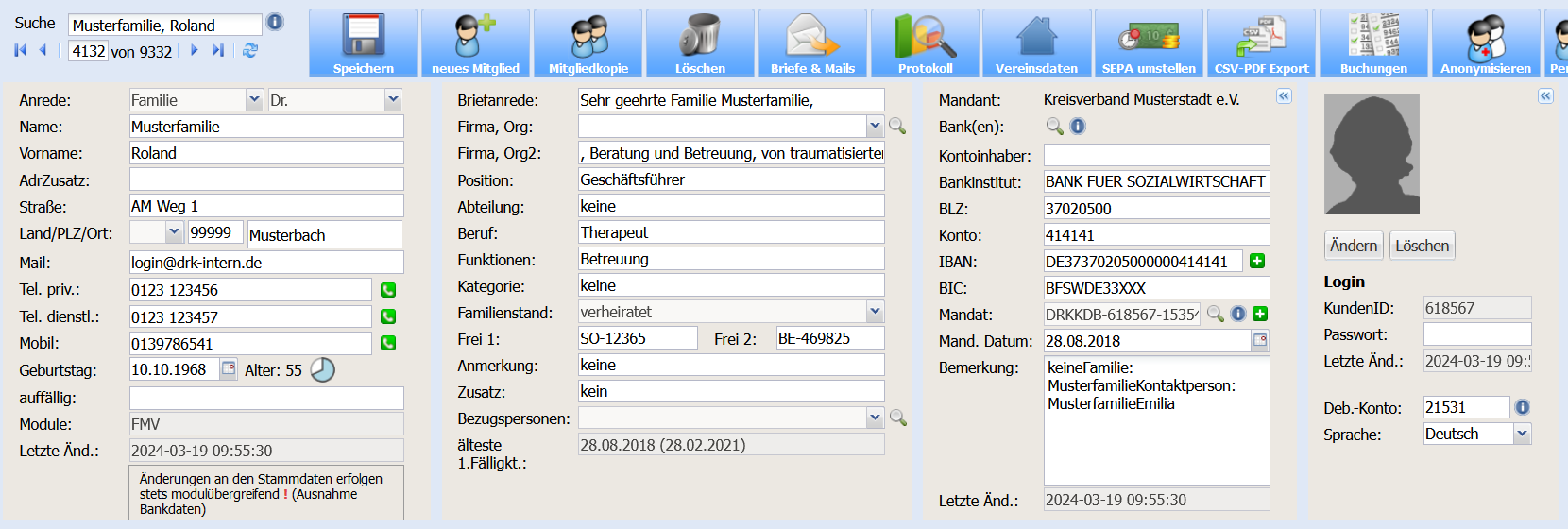Open Buchungen toolbar button
Screen dimensions: 1568x529
pos(1373,43)
